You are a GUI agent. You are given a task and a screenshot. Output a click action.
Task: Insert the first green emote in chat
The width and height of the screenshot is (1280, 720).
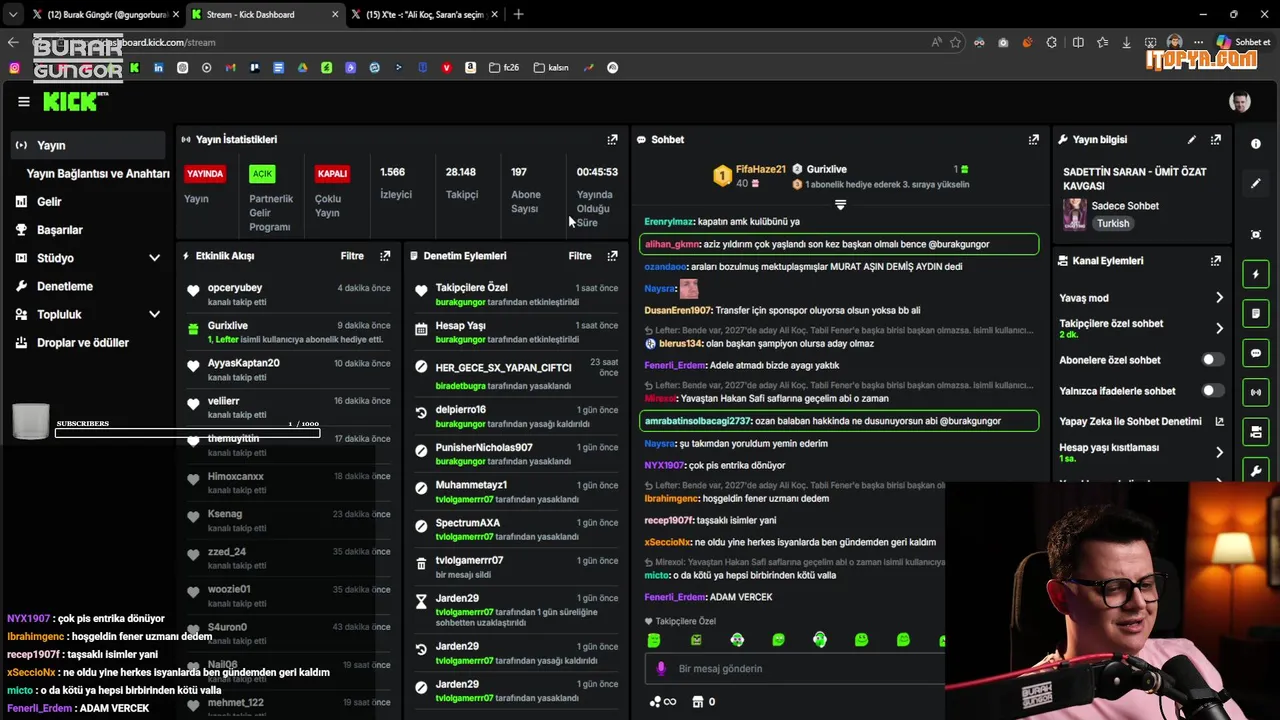(x=654, y=640)
